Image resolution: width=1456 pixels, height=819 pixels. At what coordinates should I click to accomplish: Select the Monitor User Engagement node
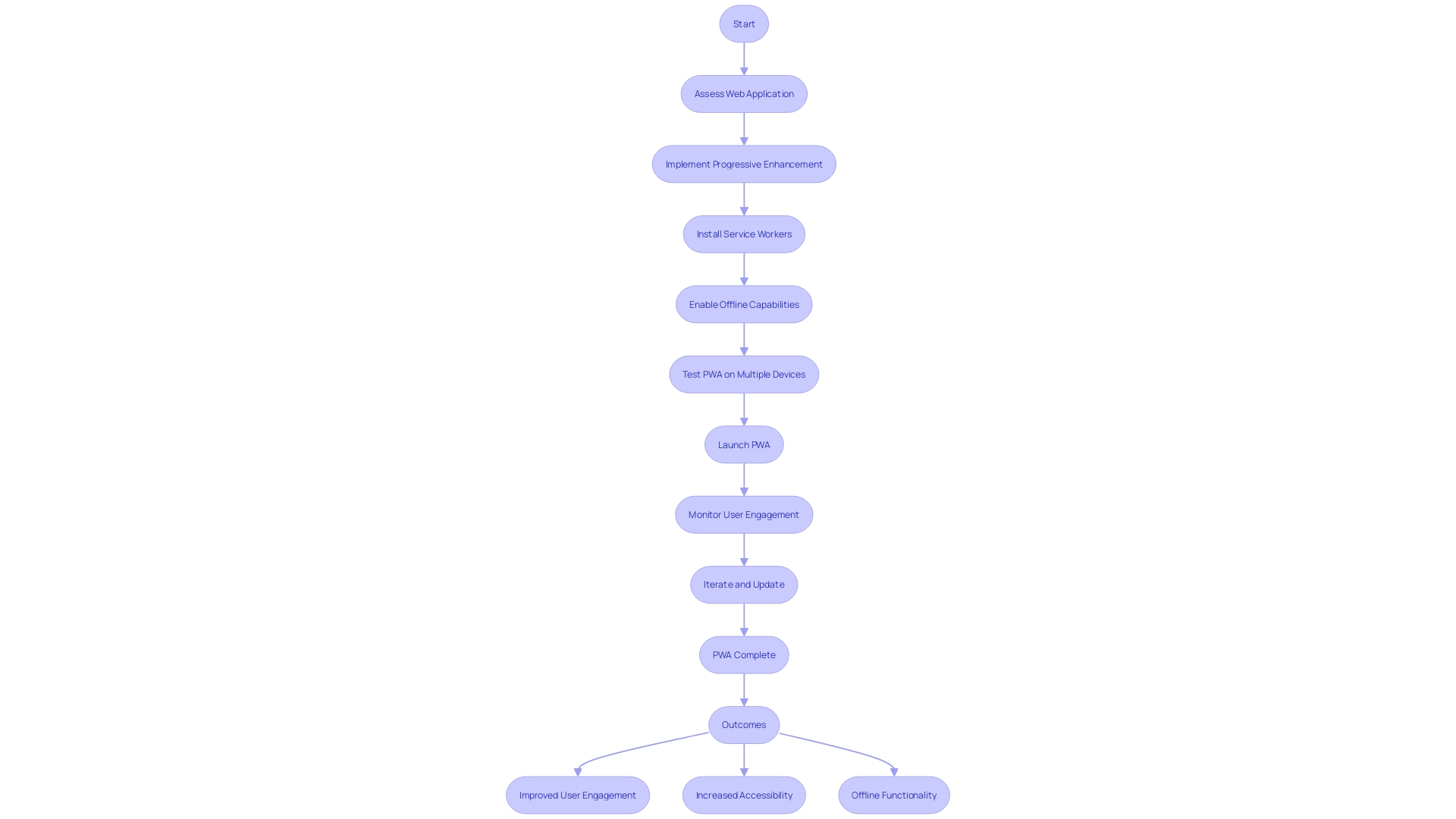[743, 514]
